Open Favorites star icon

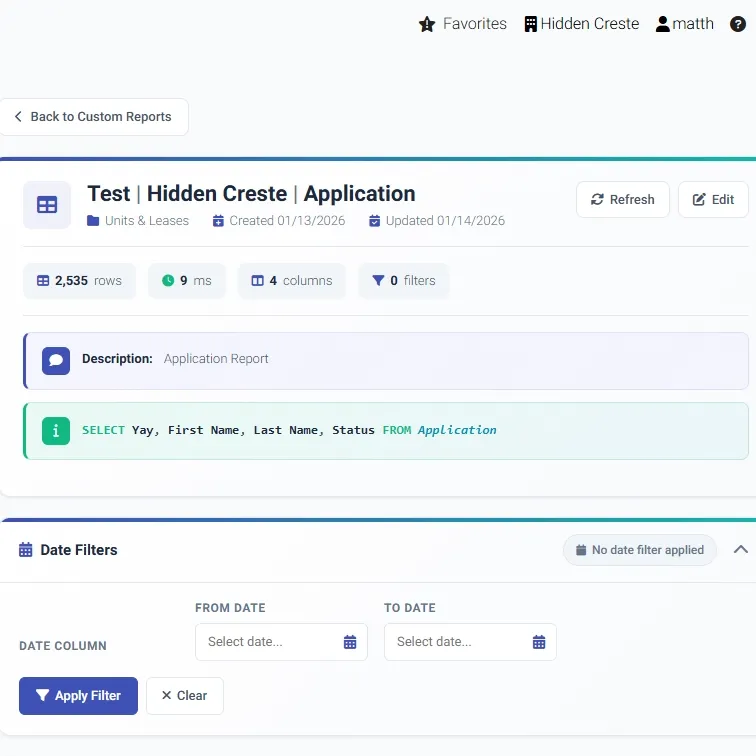[427, 24]
